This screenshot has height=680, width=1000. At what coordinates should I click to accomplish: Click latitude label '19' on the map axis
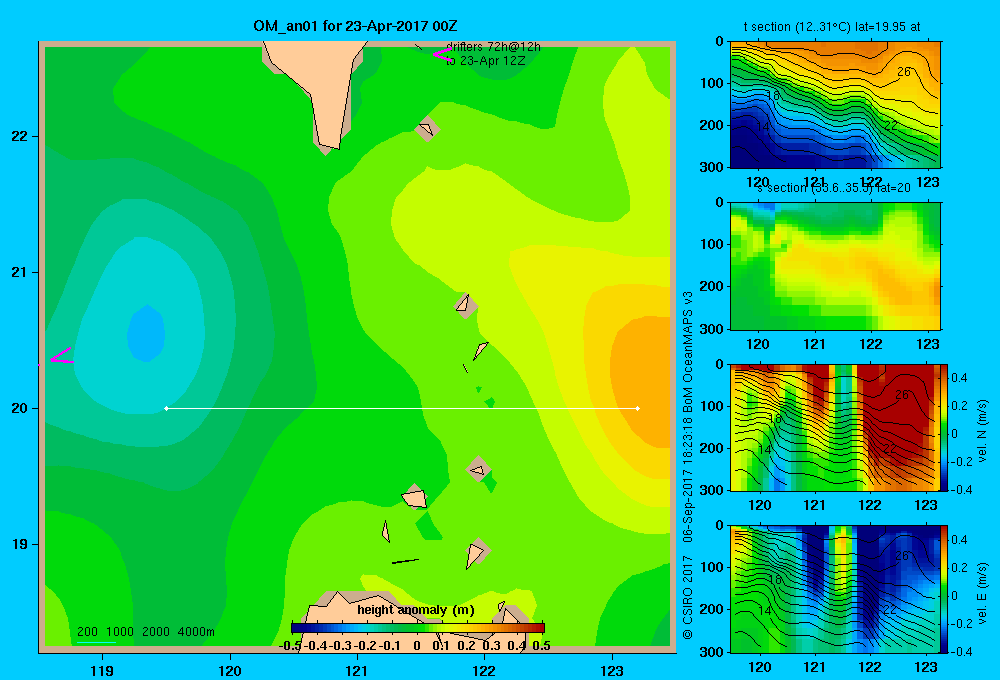20,544
